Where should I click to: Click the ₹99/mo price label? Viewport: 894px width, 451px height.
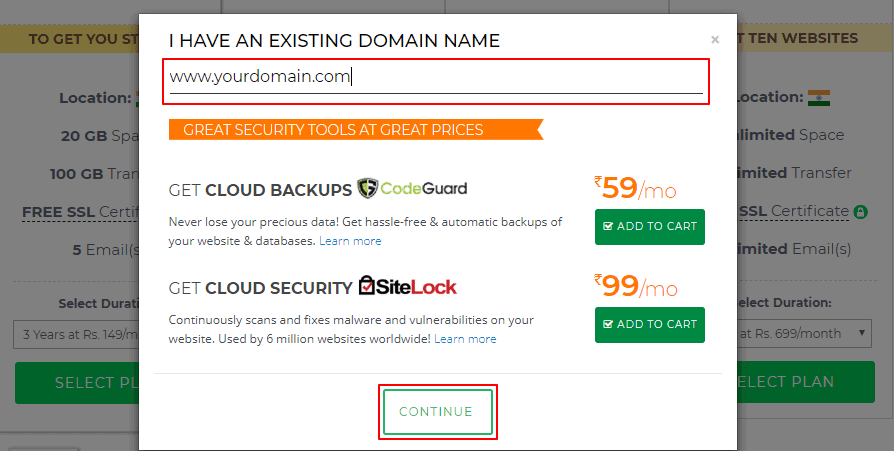(x=635, y=287)
